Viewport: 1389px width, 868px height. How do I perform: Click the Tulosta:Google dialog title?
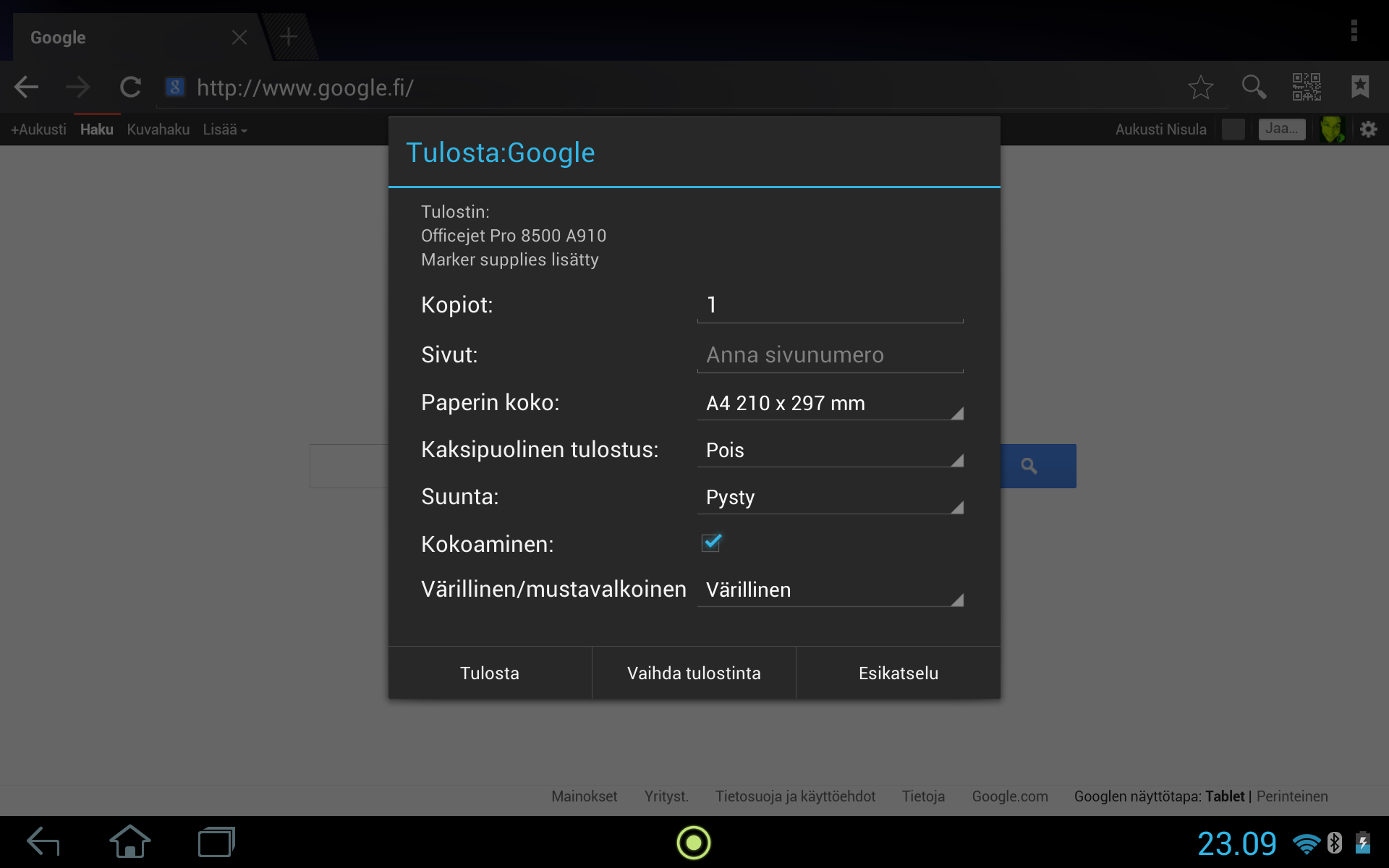(x=501, y=153)
